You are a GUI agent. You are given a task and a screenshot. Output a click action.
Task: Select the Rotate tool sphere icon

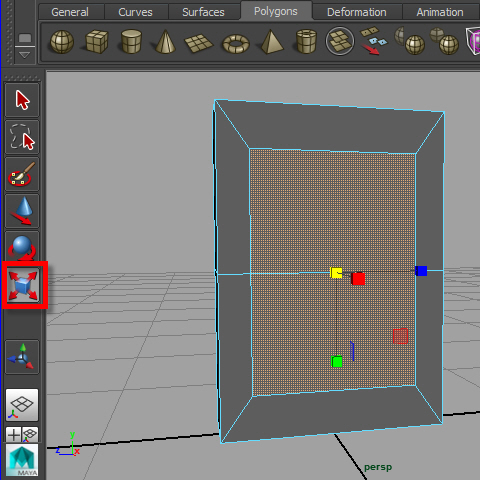pos(22,247)
